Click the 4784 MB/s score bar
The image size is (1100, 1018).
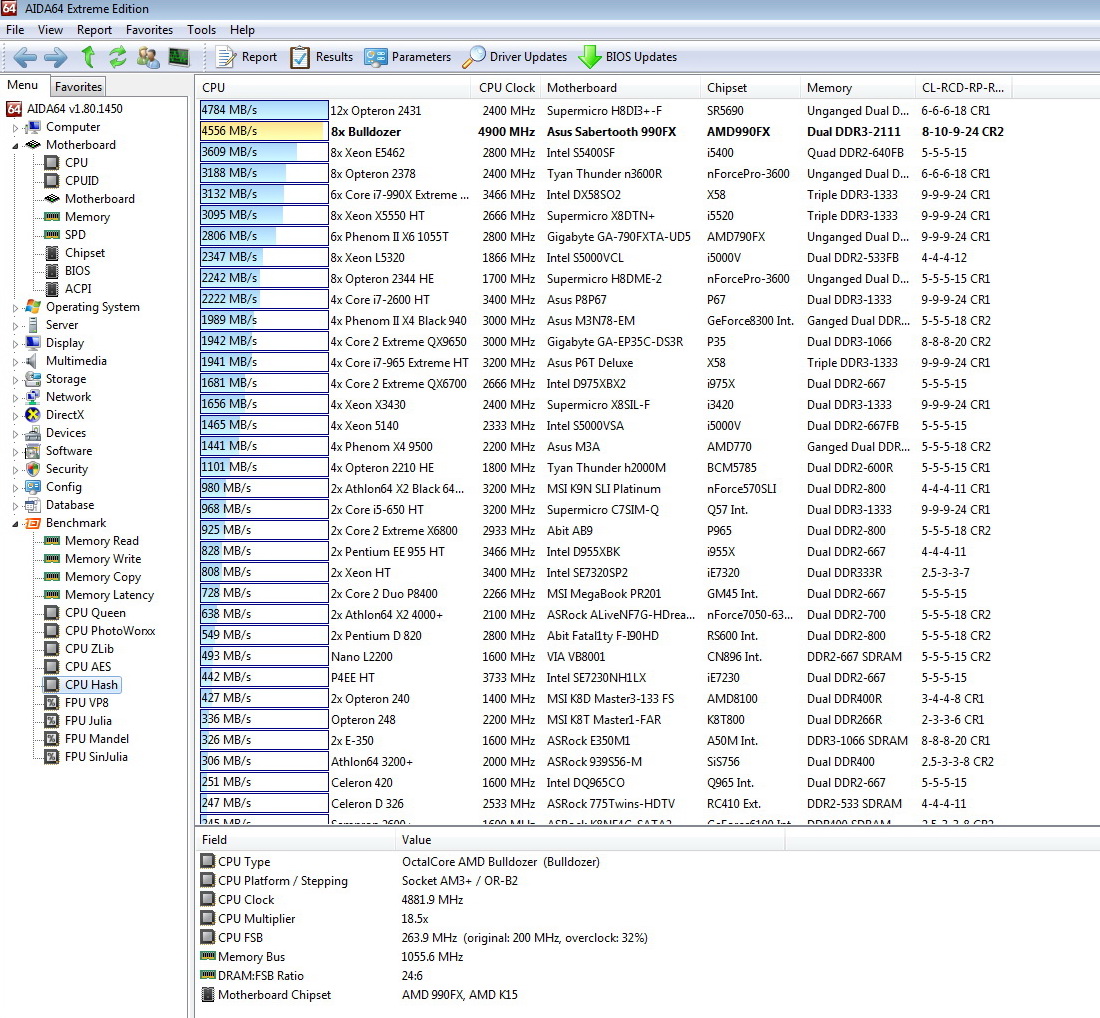pos(264,110)
